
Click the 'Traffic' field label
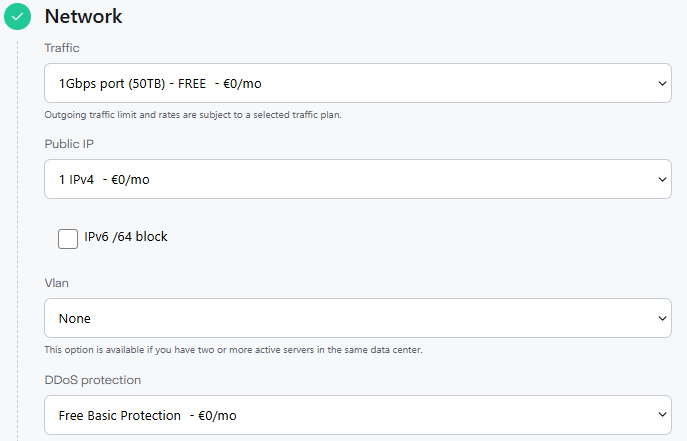62,47
